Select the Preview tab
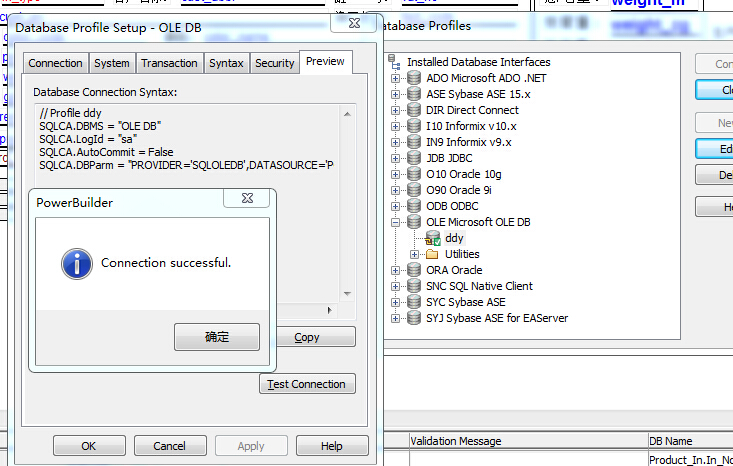 pyautogui.click(x=325, y=62)
